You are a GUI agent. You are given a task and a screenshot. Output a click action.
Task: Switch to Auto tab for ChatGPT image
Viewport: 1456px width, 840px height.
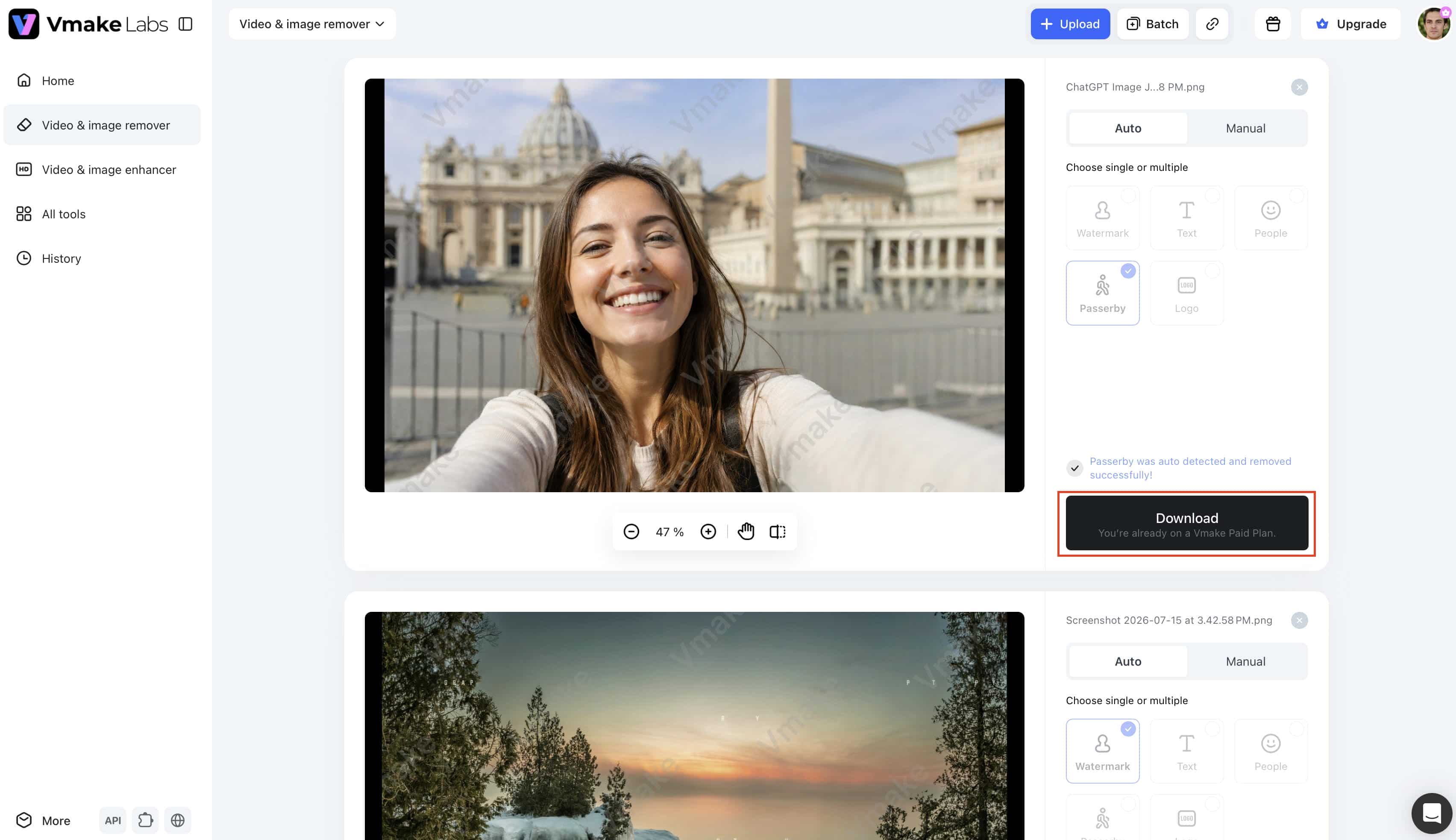tap(1128, 128)
